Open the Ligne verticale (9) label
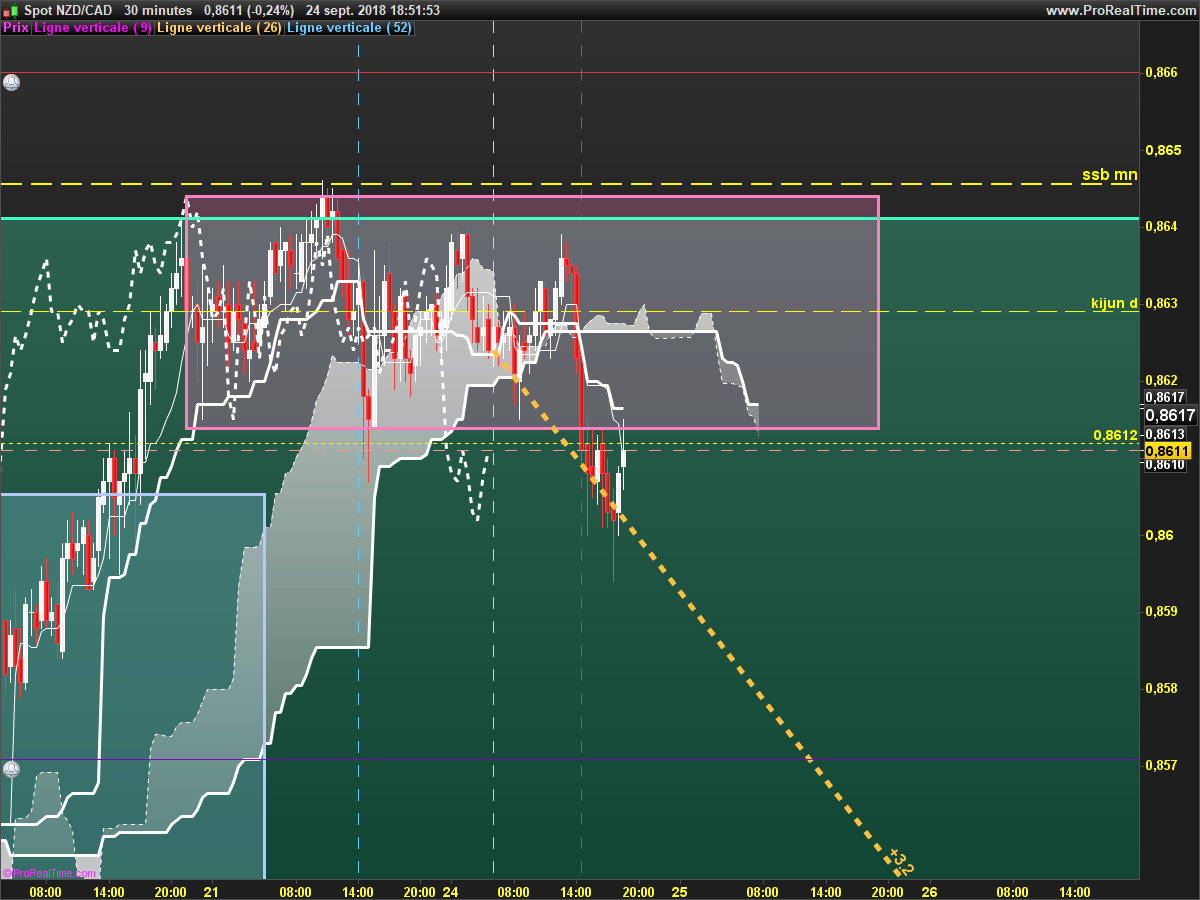This screenshot has height=900, width=1200. (93, 28)
